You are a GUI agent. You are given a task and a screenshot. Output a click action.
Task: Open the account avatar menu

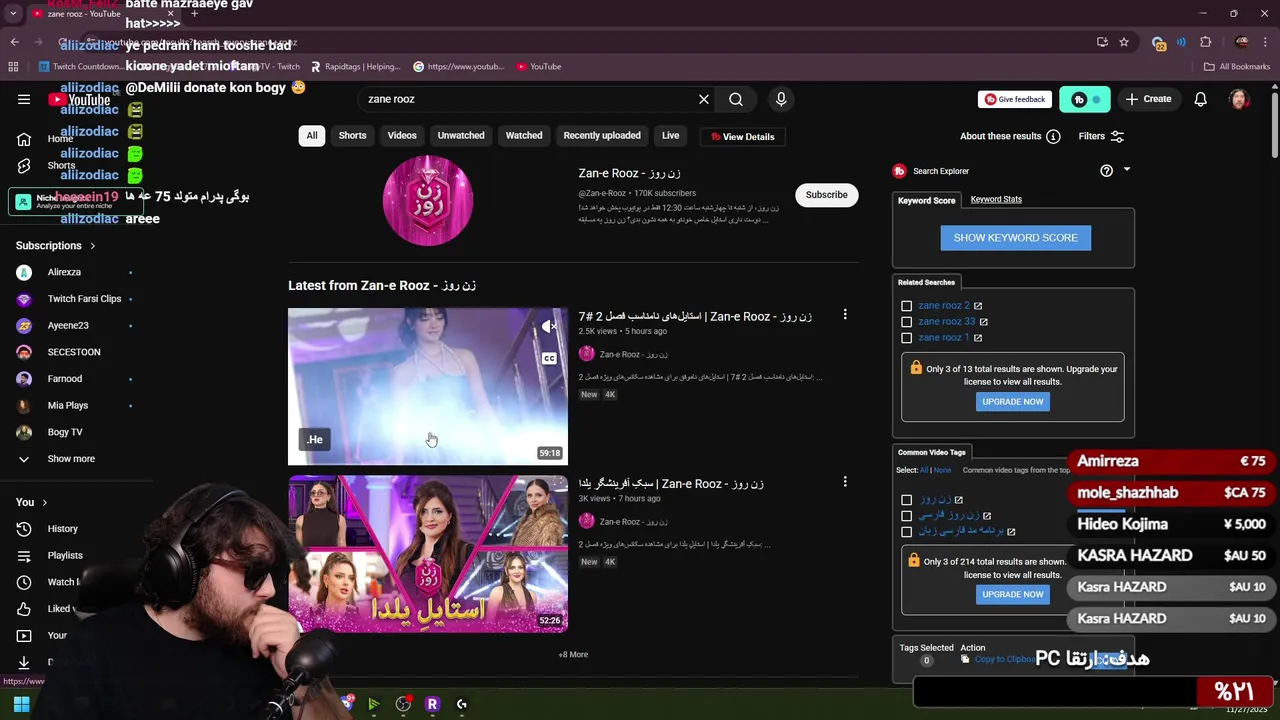point(1239,99)
